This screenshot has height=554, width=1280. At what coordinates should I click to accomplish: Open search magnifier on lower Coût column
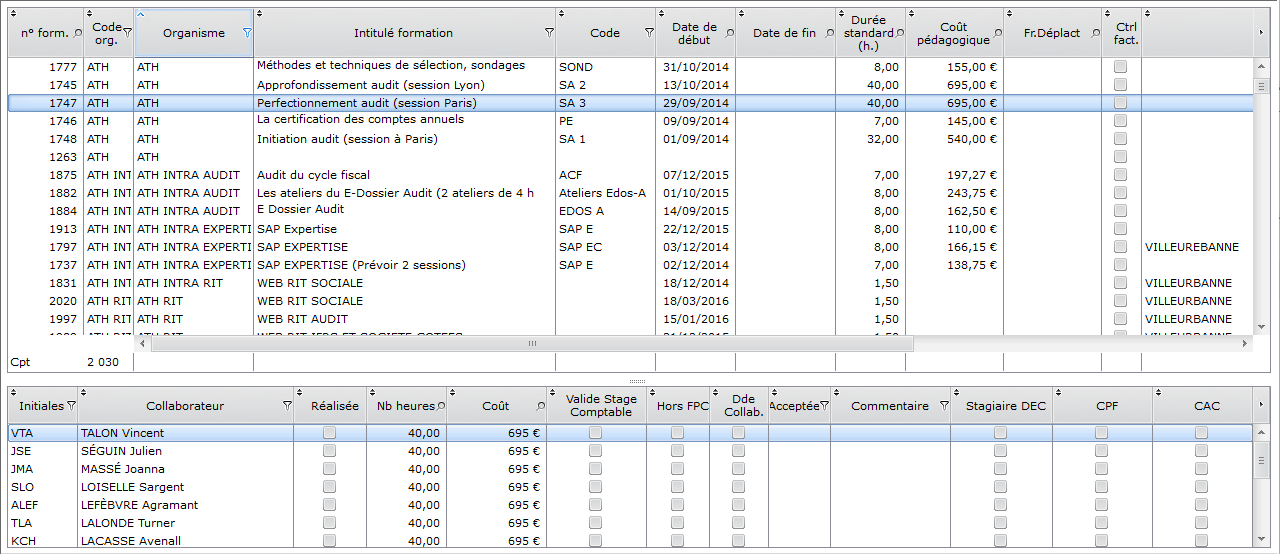pos(541,406)
